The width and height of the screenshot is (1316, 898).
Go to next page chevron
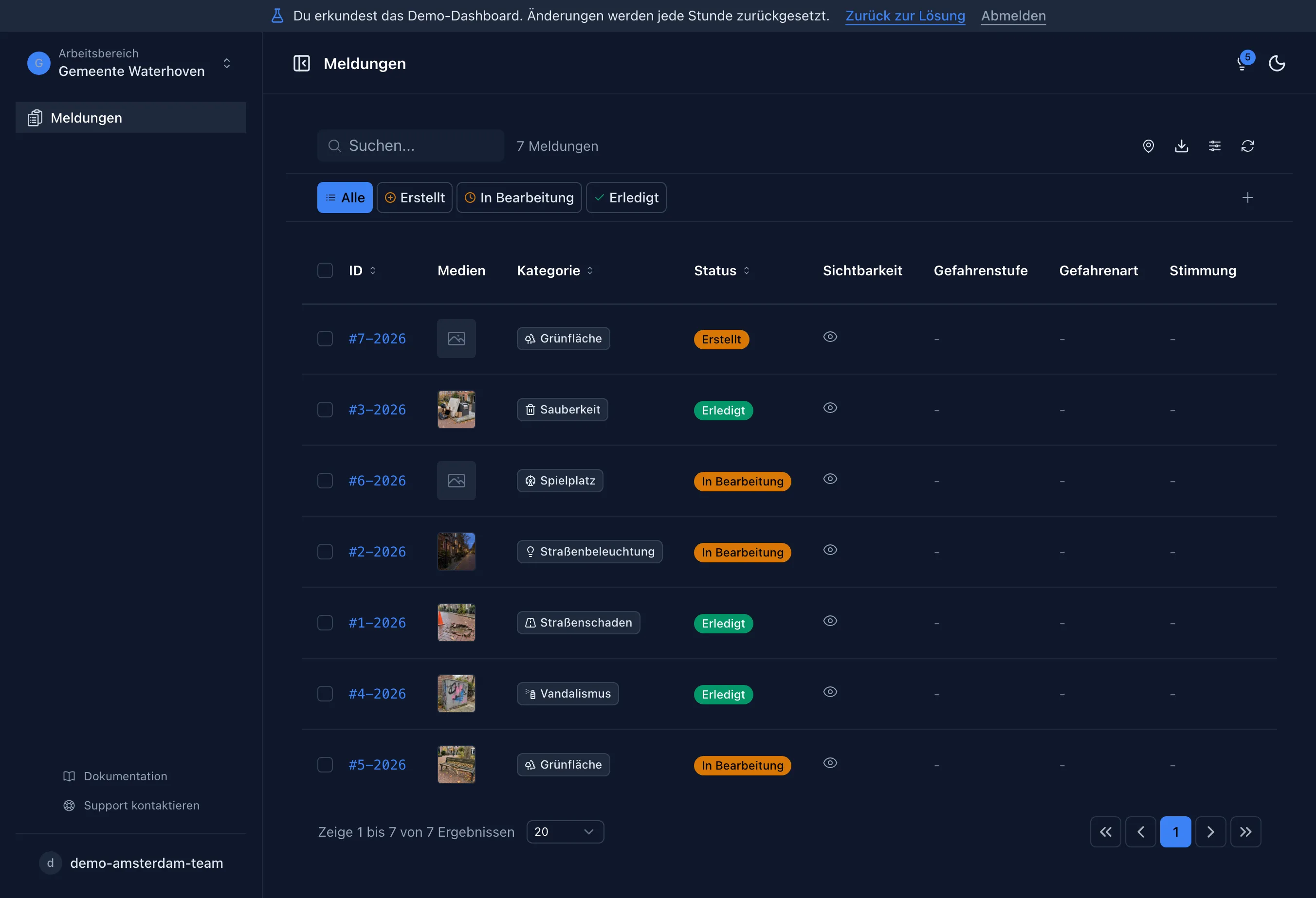pos(1211,831)
